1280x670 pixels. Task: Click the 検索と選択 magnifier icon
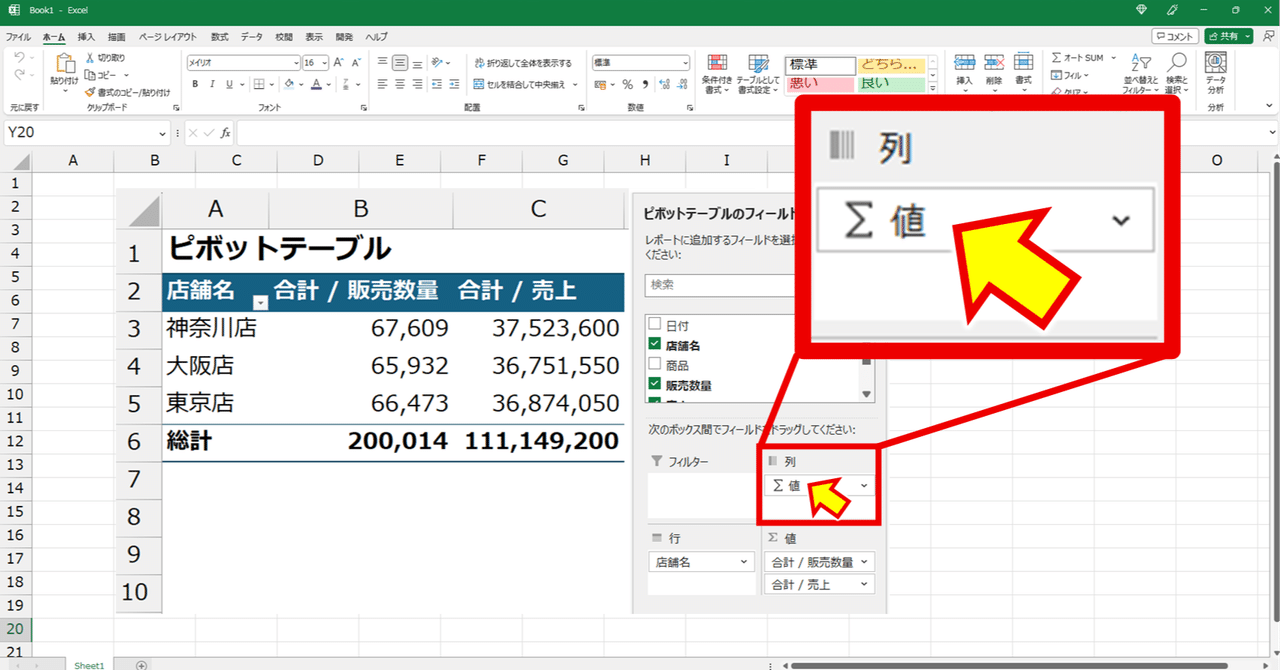1177,62
